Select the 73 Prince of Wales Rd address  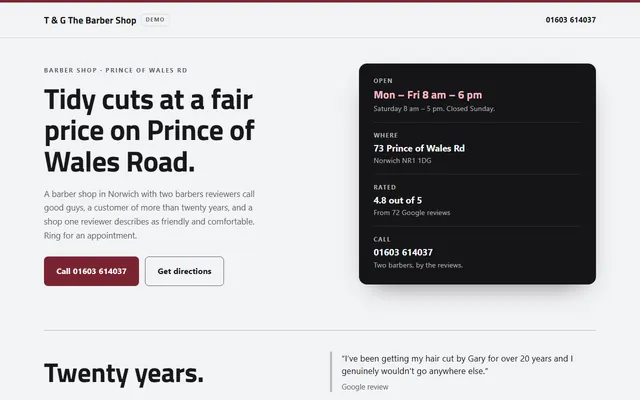(x=419, y=148)
